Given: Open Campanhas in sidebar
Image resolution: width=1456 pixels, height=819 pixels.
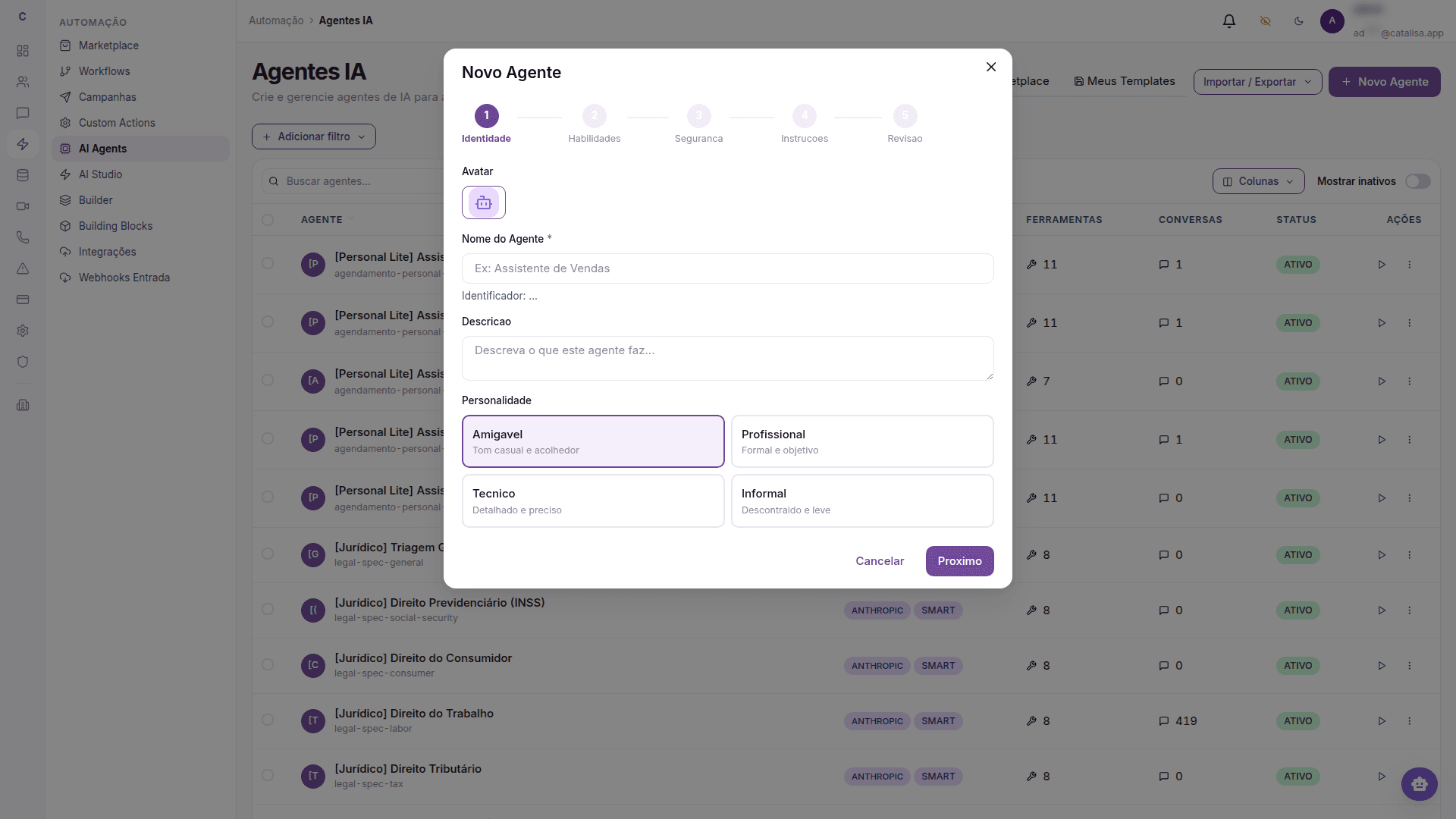Looking at the screenshot, I should 140,97.
